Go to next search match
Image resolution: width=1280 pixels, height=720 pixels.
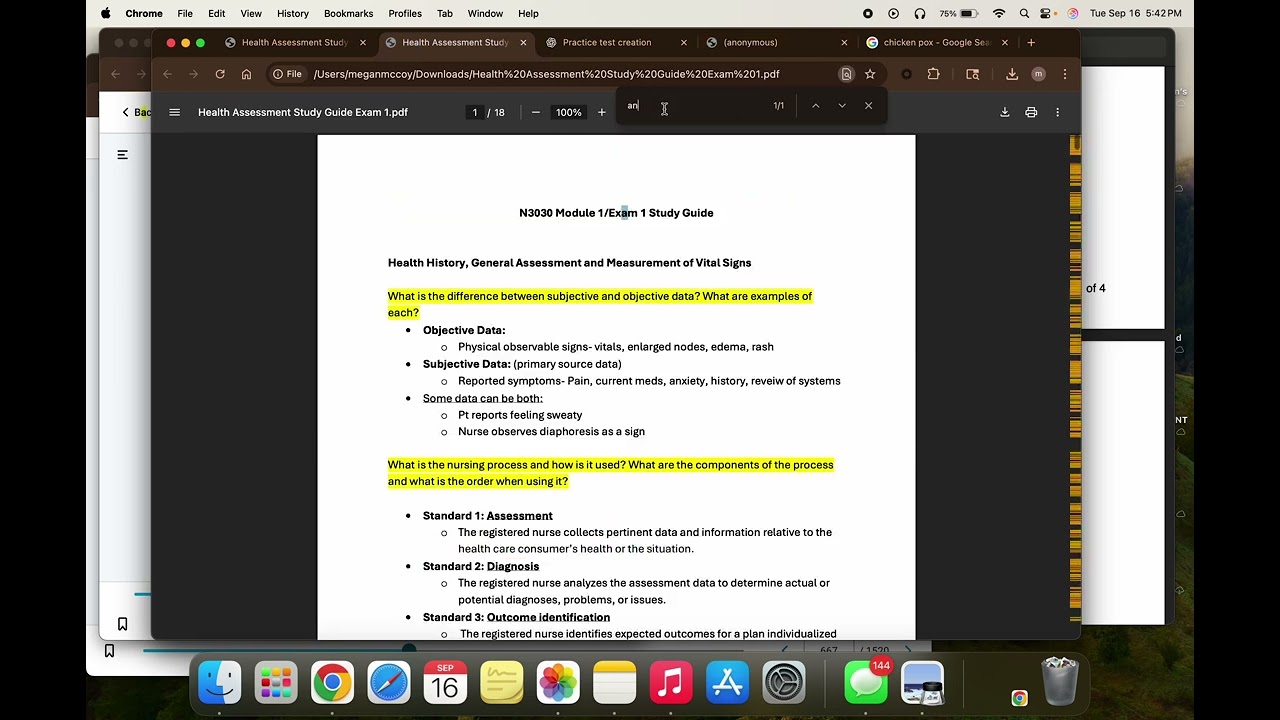click(x=842, y=106)
